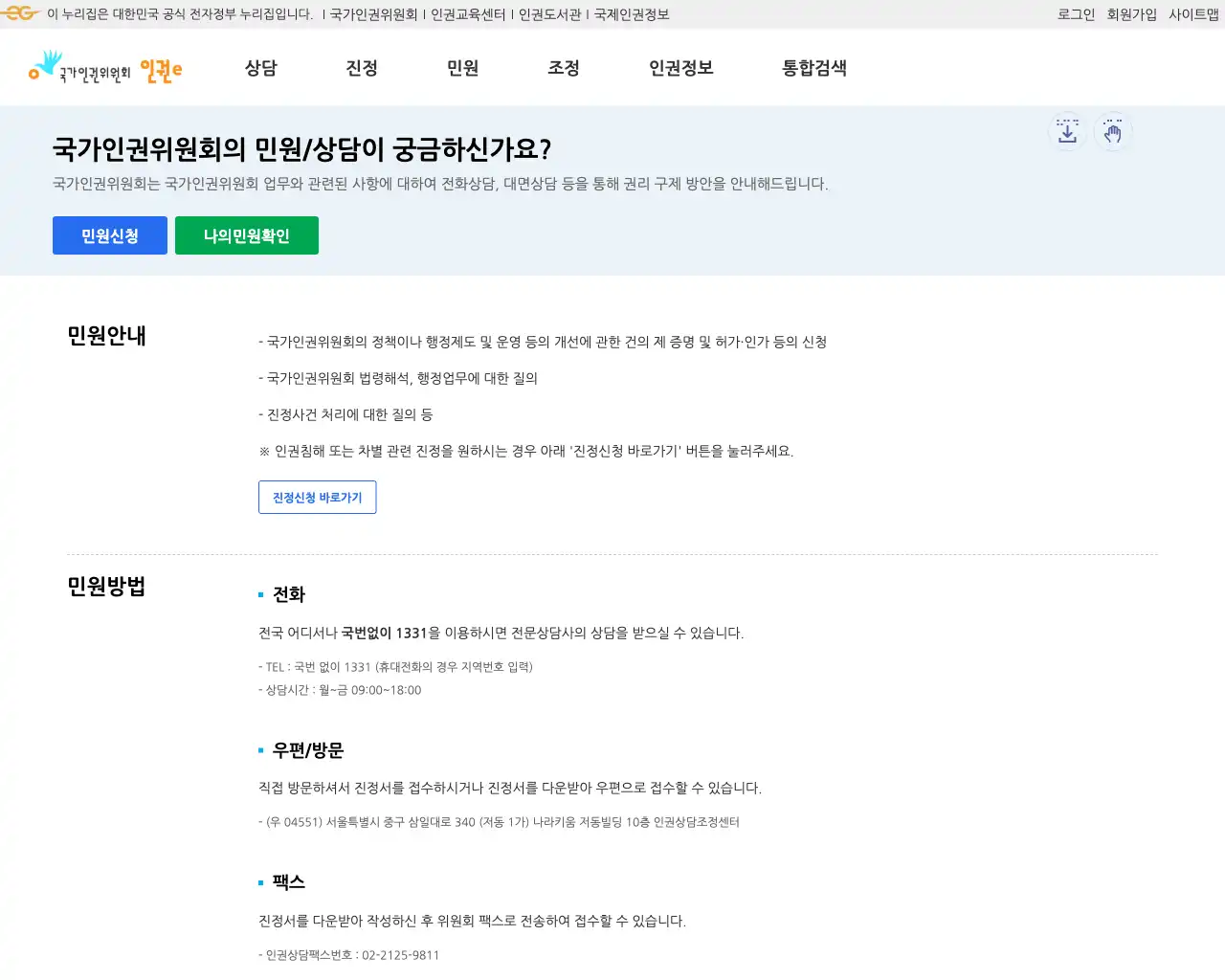1225x980 pixels.
Task: Open the 상담 menu
Action: point(260,68)
